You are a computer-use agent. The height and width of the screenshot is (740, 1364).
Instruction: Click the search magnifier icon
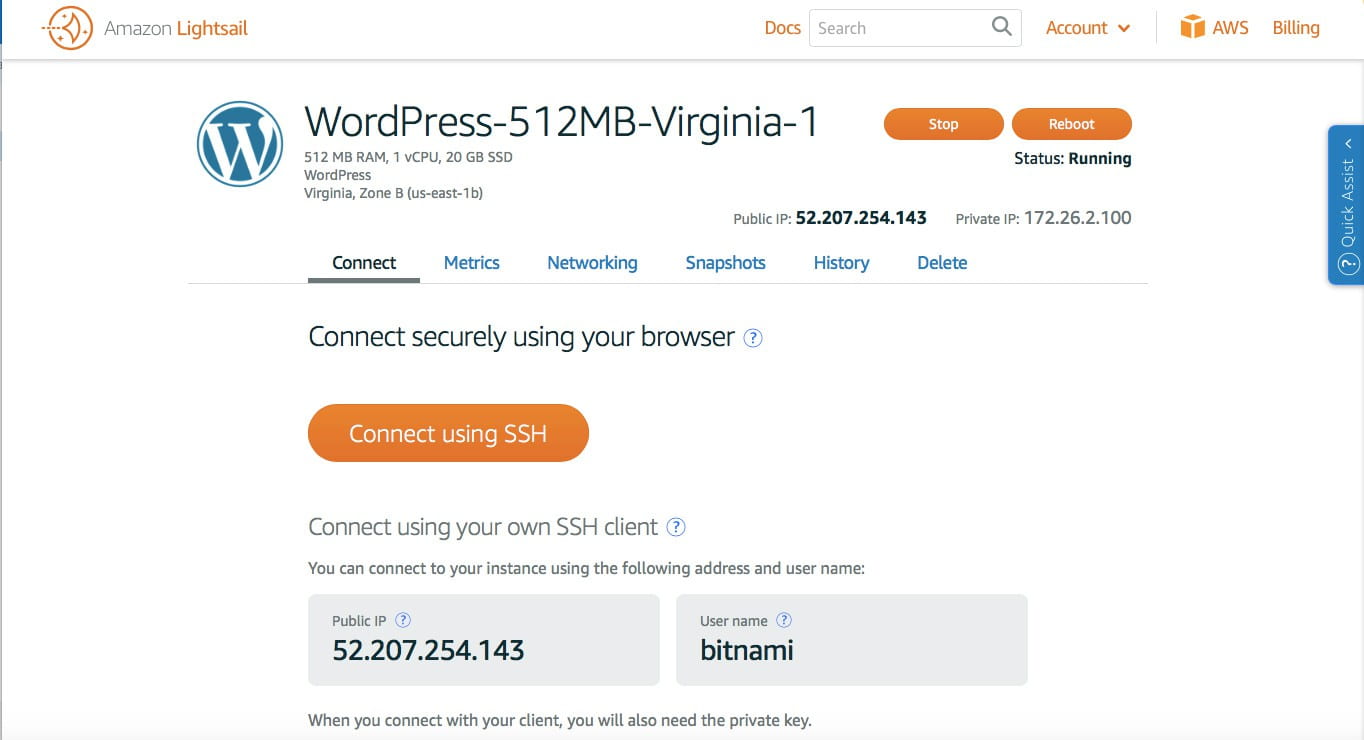click(1000, 27)
